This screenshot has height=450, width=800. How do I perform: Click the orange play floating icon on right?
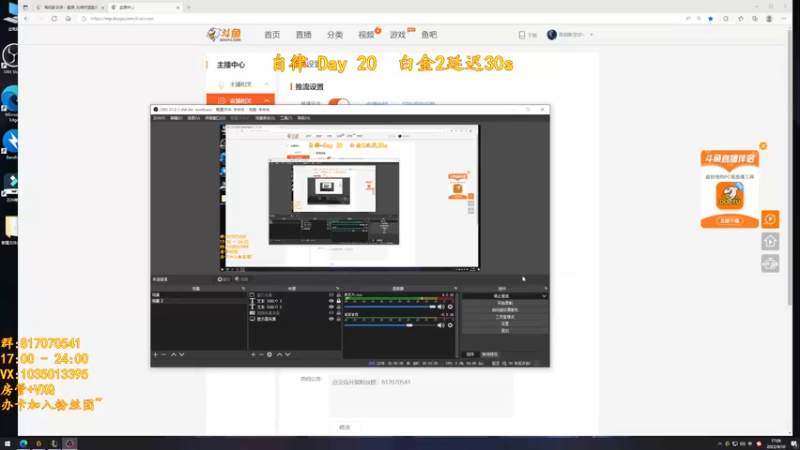pos(770,219)
